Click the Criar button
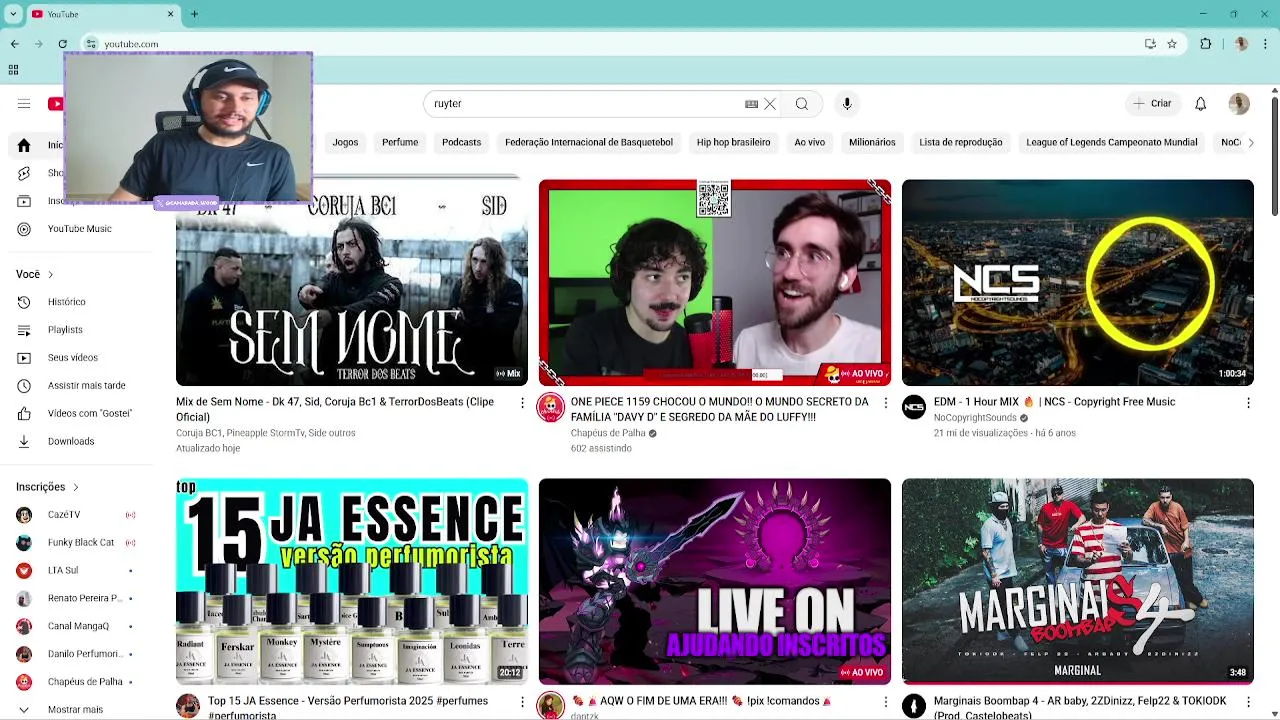Viewport: 1280px width, 720px height. (1151, 104)
